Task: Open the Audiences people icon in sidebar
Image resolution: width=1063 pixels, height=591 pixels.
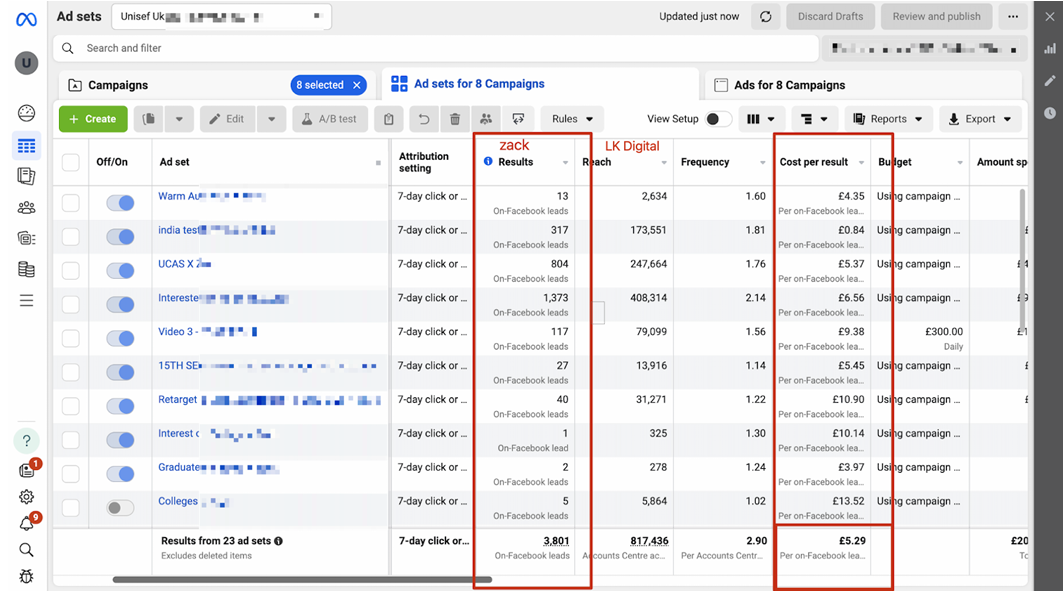Action: [x=26, y=207]
